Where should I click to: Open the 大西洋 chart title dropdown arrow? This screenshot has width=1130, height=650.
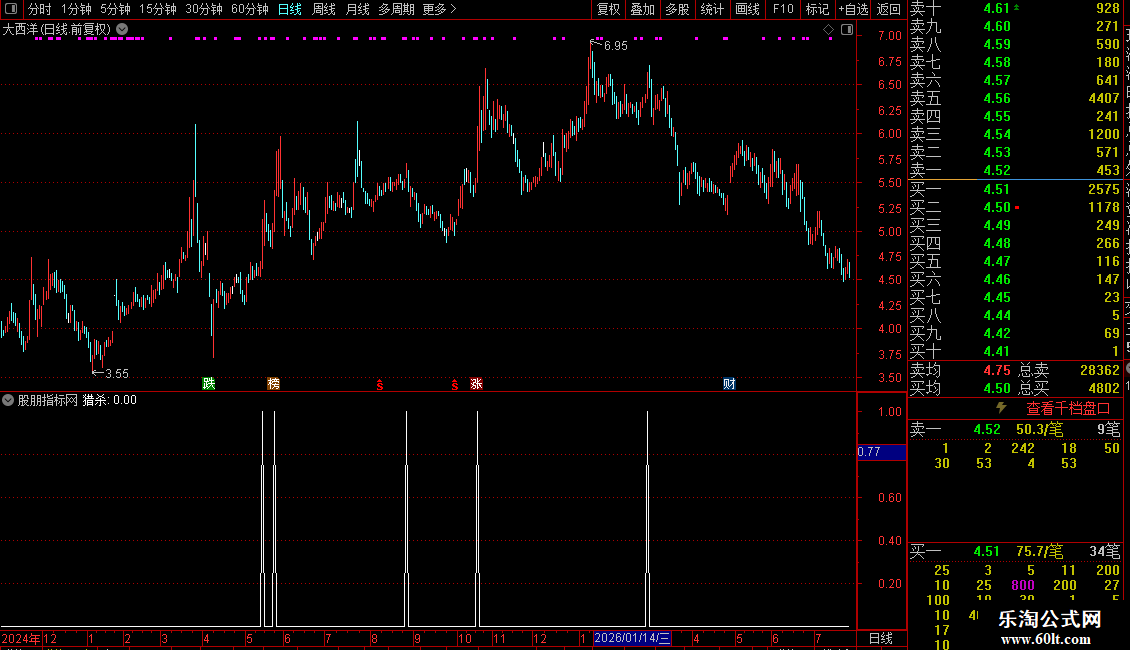point(122,30)
